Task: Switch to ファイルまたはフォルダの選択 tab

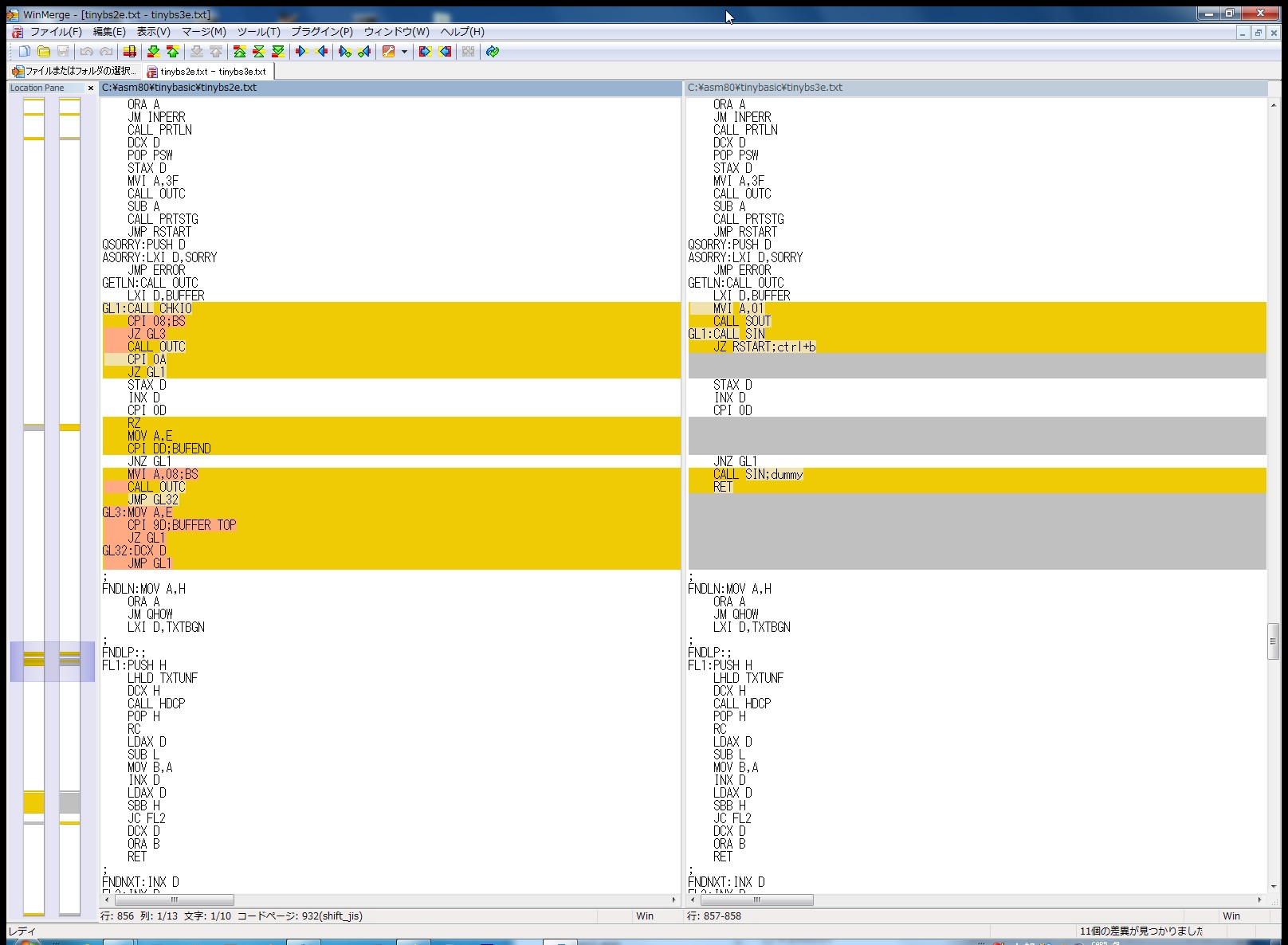Action: click(74, 71)
